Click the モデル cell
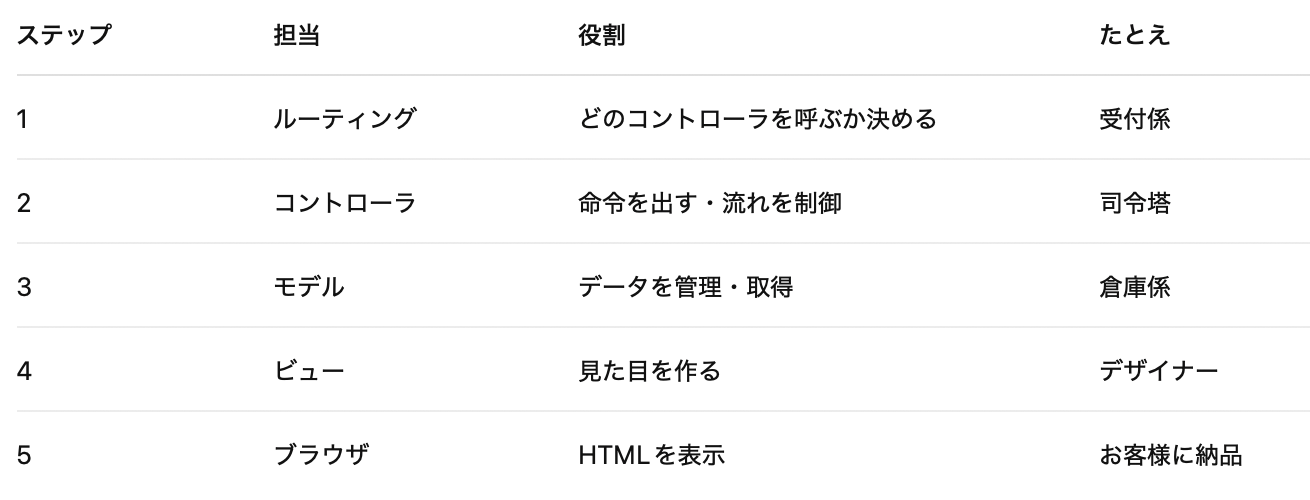The image size is (1310, 500). click(309, 288)
